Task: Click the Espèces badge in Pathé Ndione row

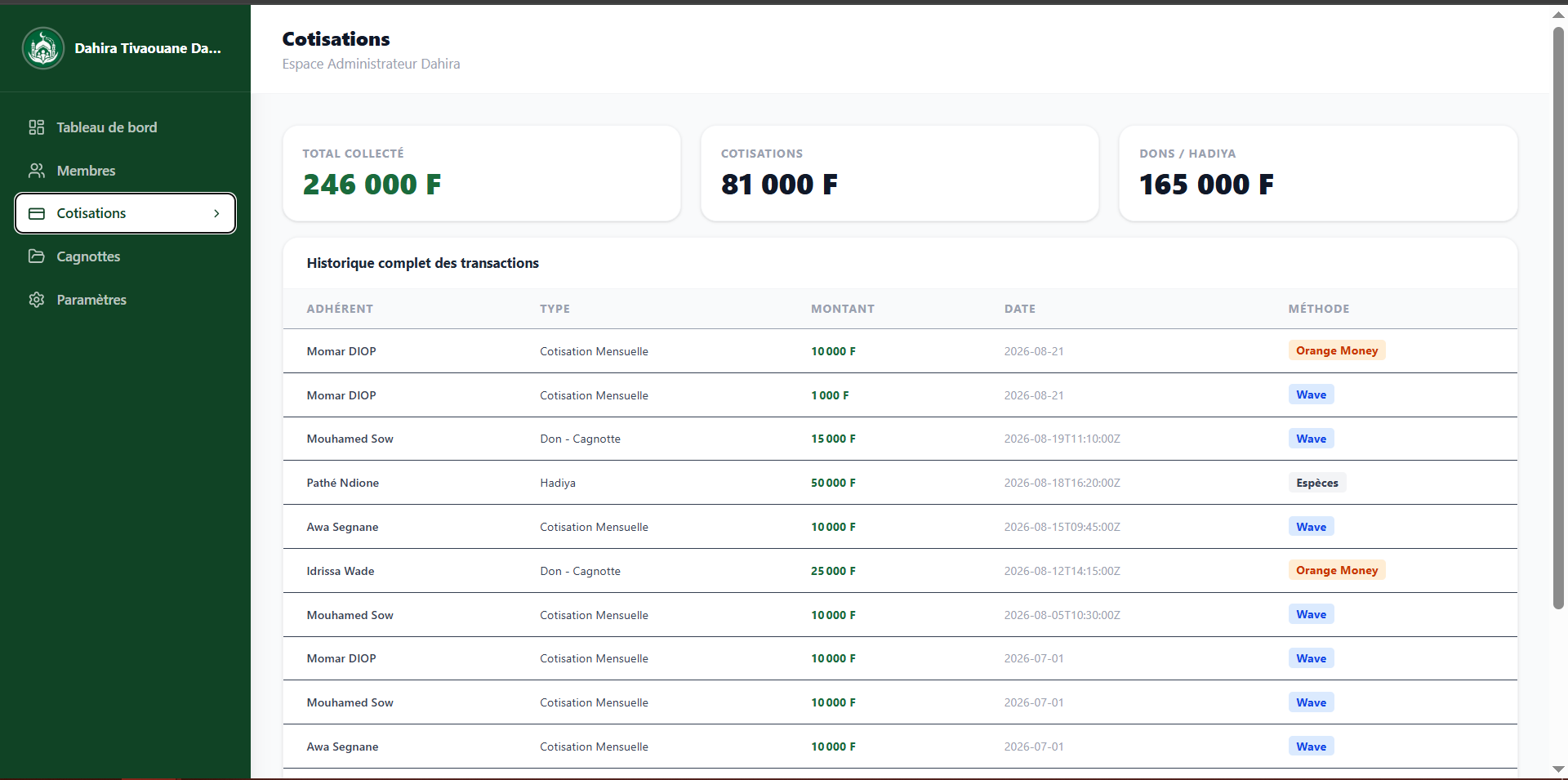Action: 1317,483
